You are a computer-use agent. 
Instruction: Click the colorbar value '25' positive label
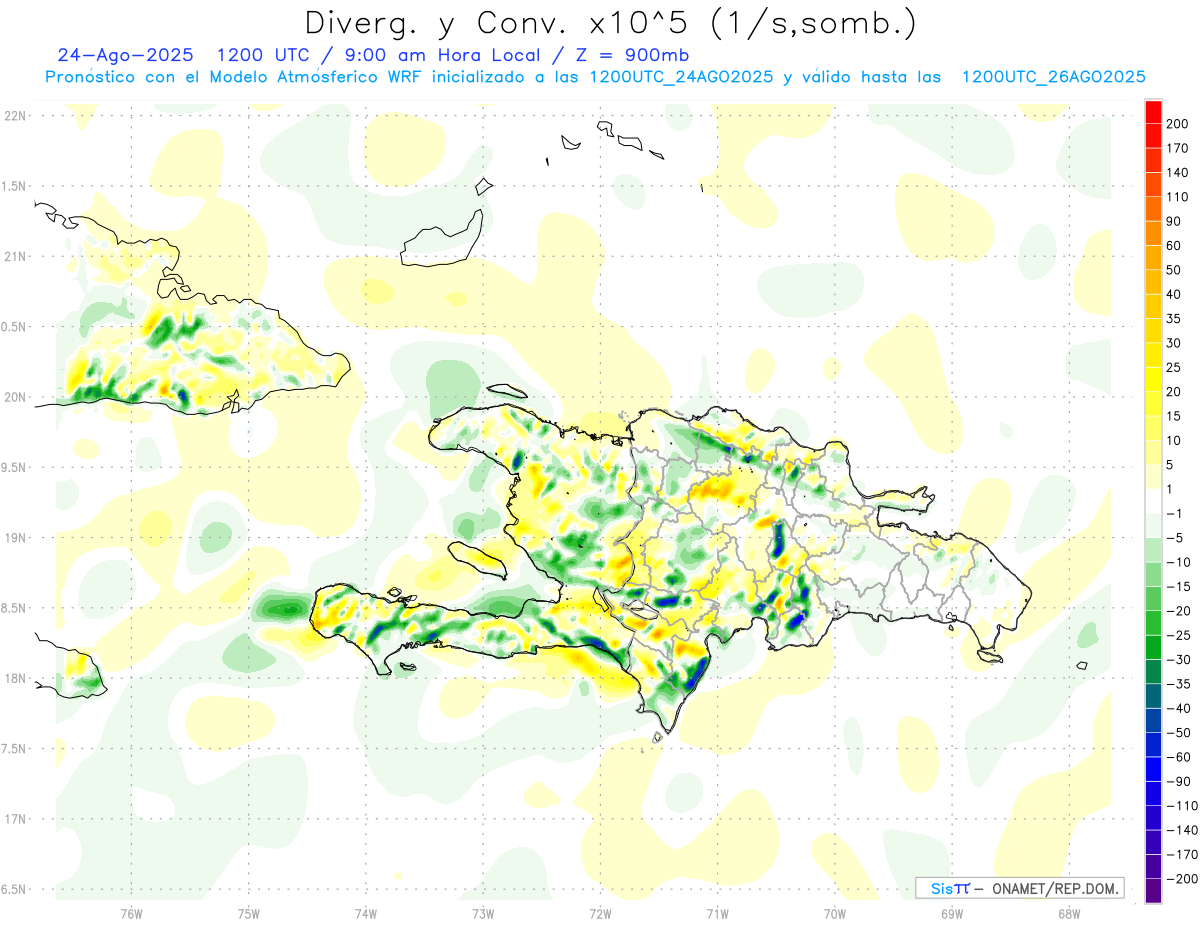[x=1174, y=368]
